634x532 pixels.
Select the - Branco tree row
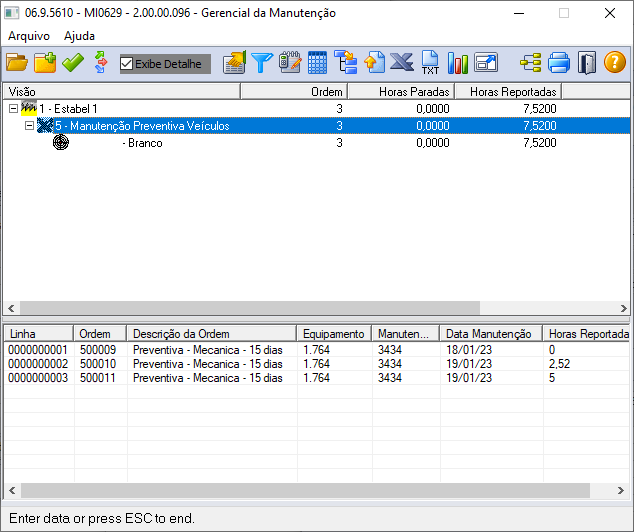click(317, 143)
